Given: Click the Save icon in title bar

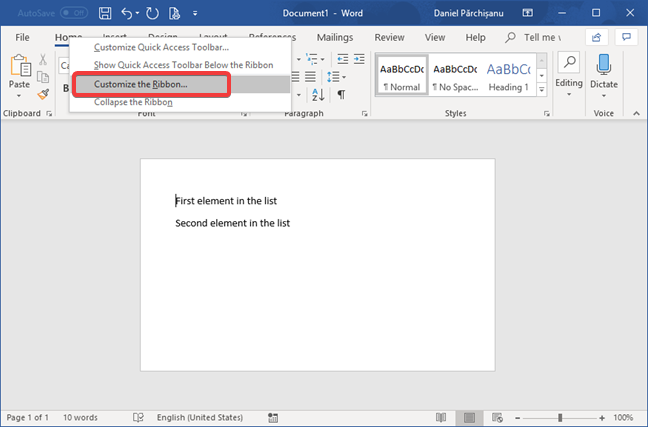Looking at the screenshot, I should [105, 13].
